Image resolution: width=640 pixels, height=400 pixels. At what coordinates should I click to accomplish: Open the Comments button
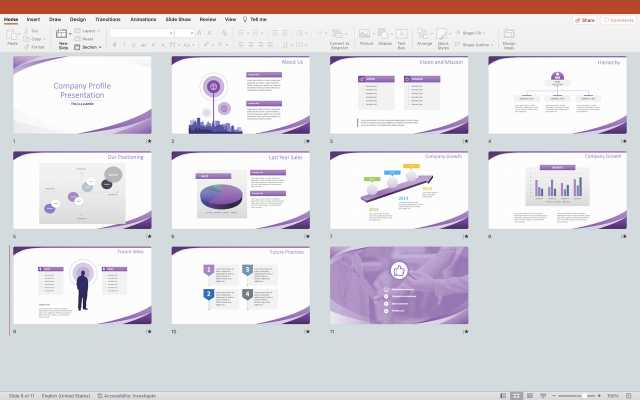coord(620,19)
